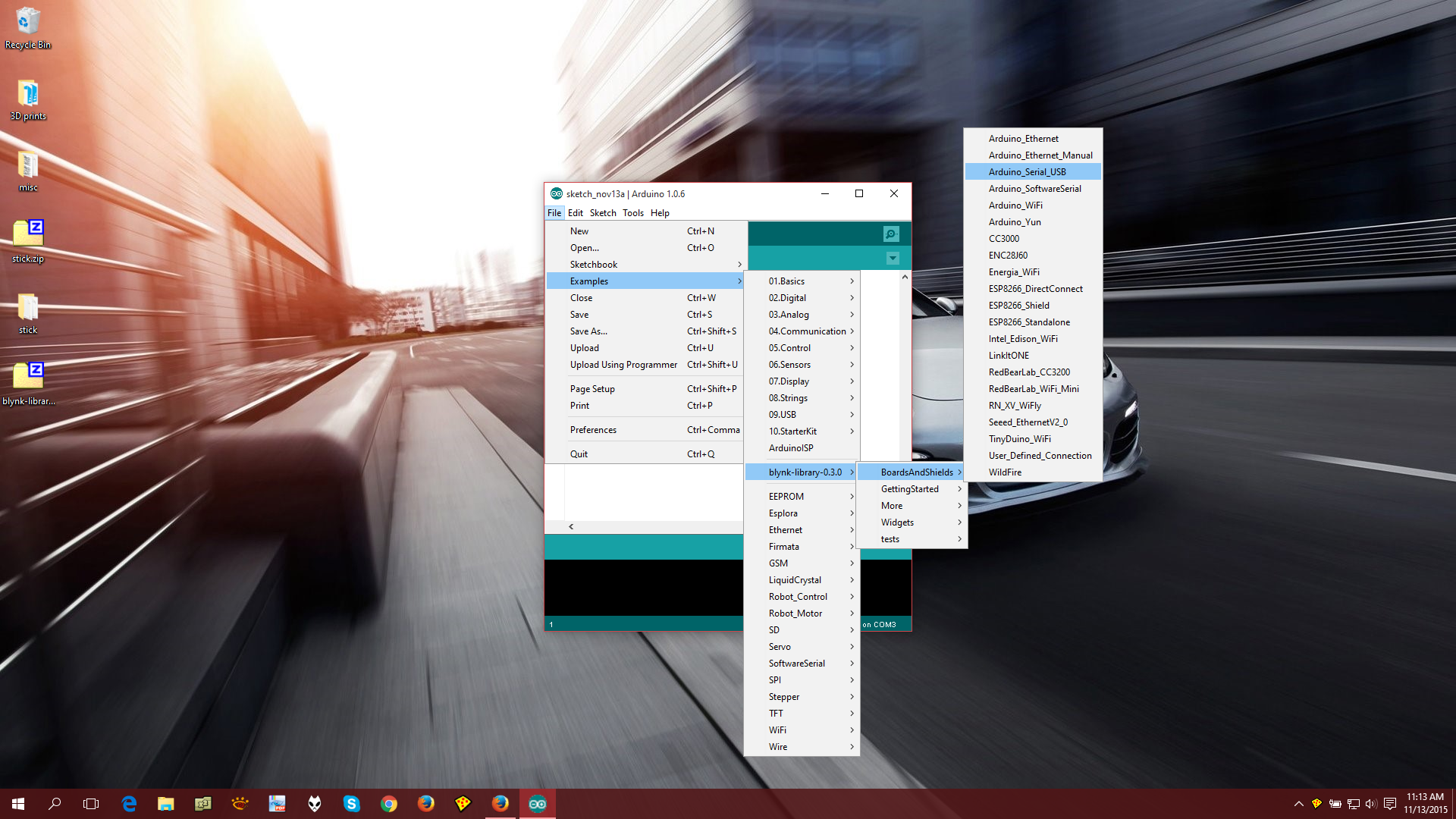Open the foobar2000 alien-face taskbar icon
Viewport: 1456px width, 819px height.
coord(314,804)
